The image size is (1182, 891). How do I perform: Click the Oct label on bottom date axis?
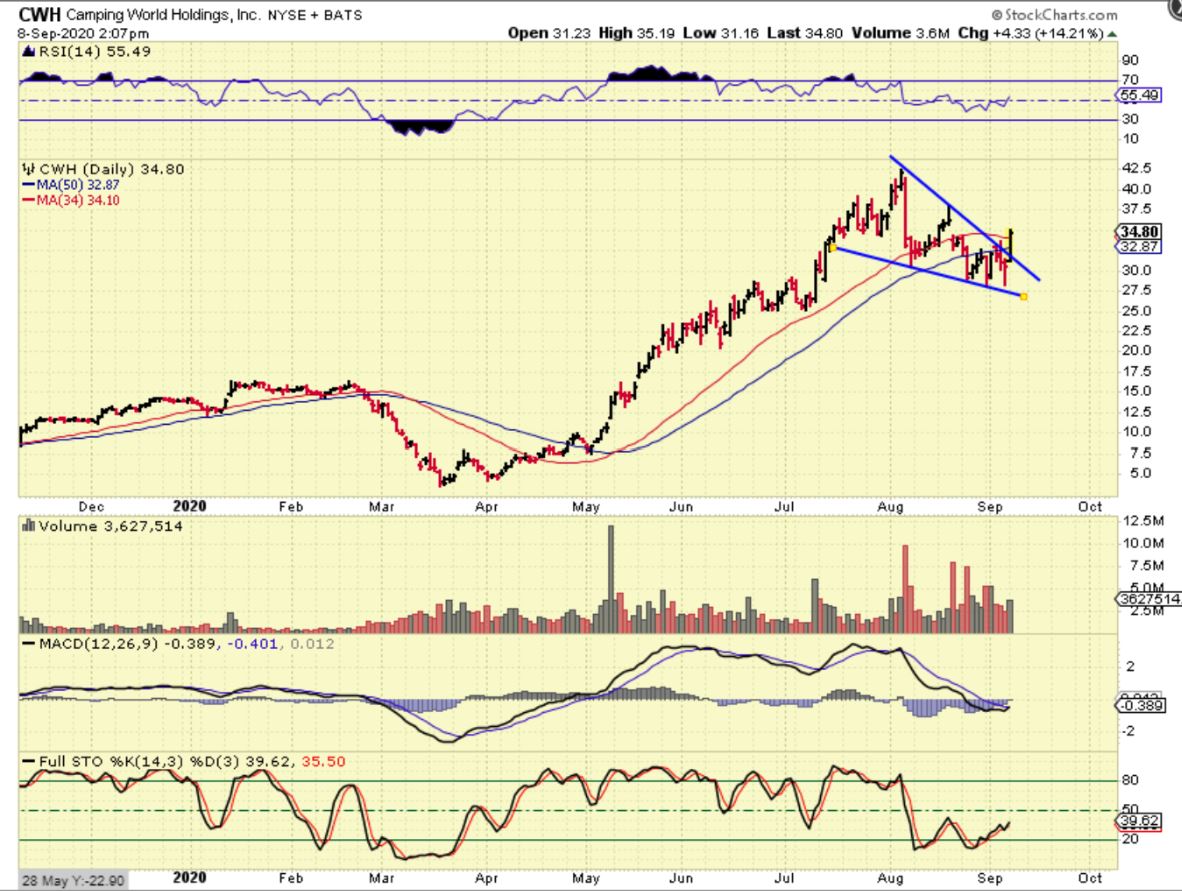tap(1090, 878)
